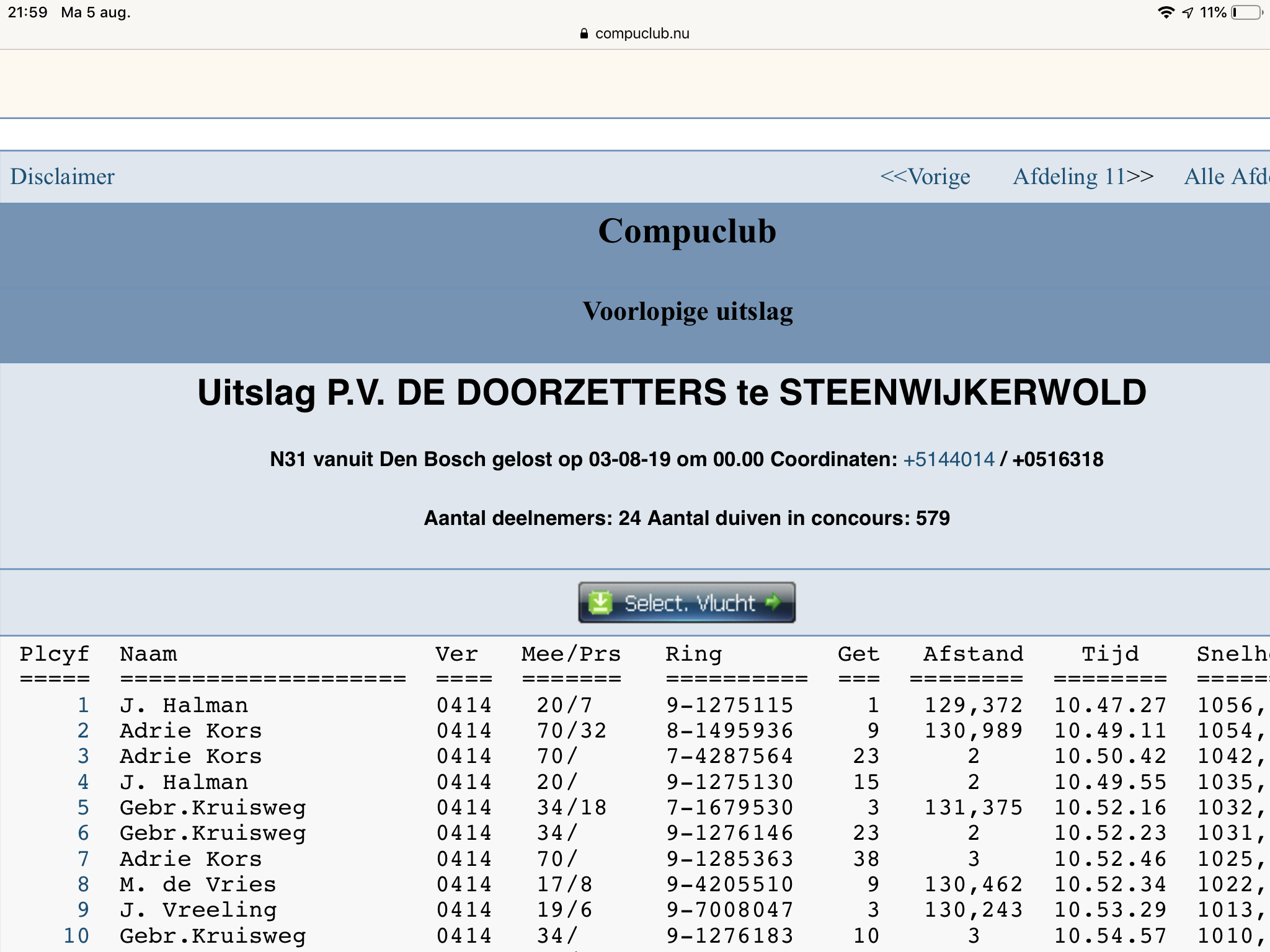
Task: Select name J. Vreeling
Action: tap(198, 910)
